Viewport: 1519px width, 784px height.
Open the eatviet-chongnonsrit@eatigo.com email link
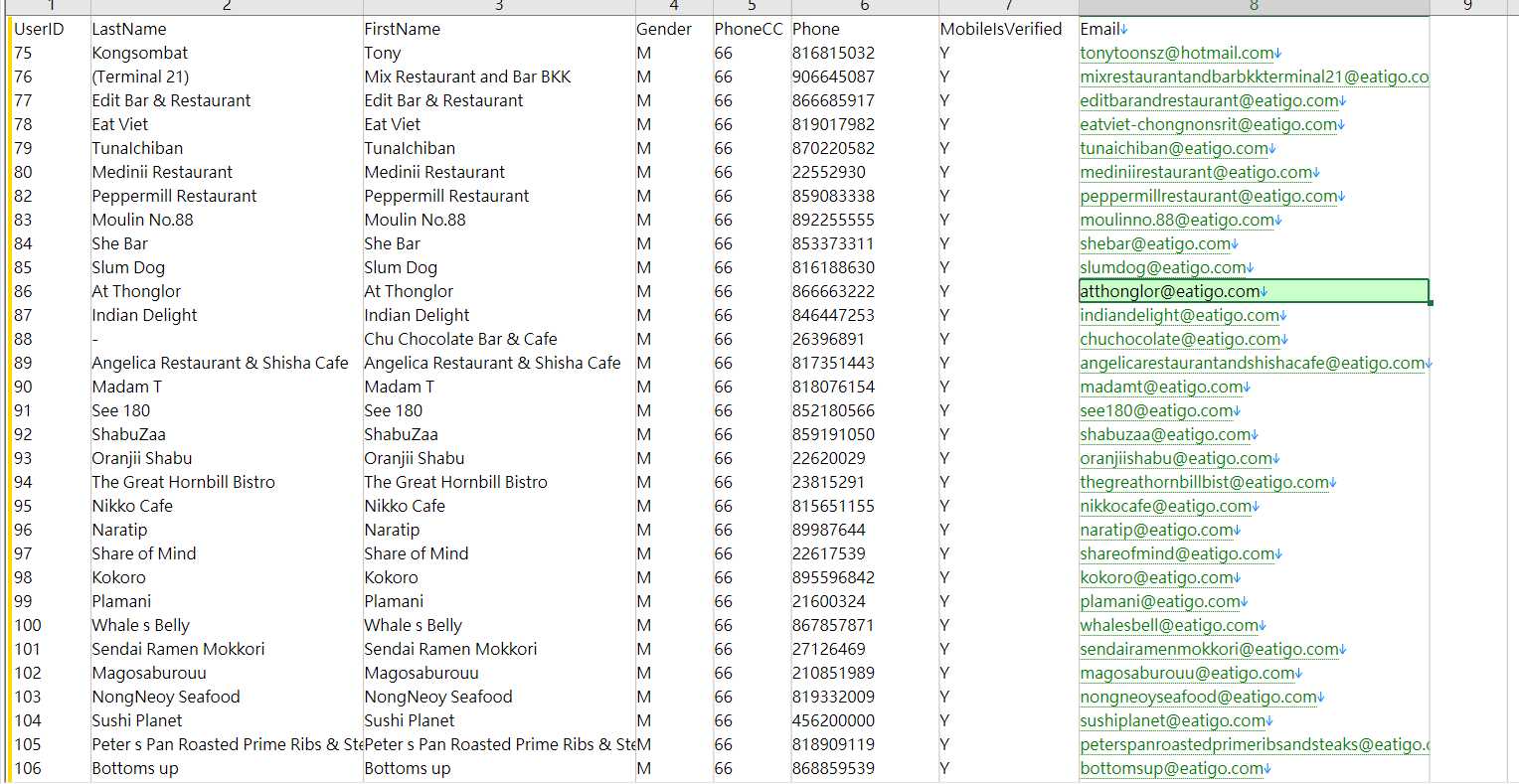1208,124
